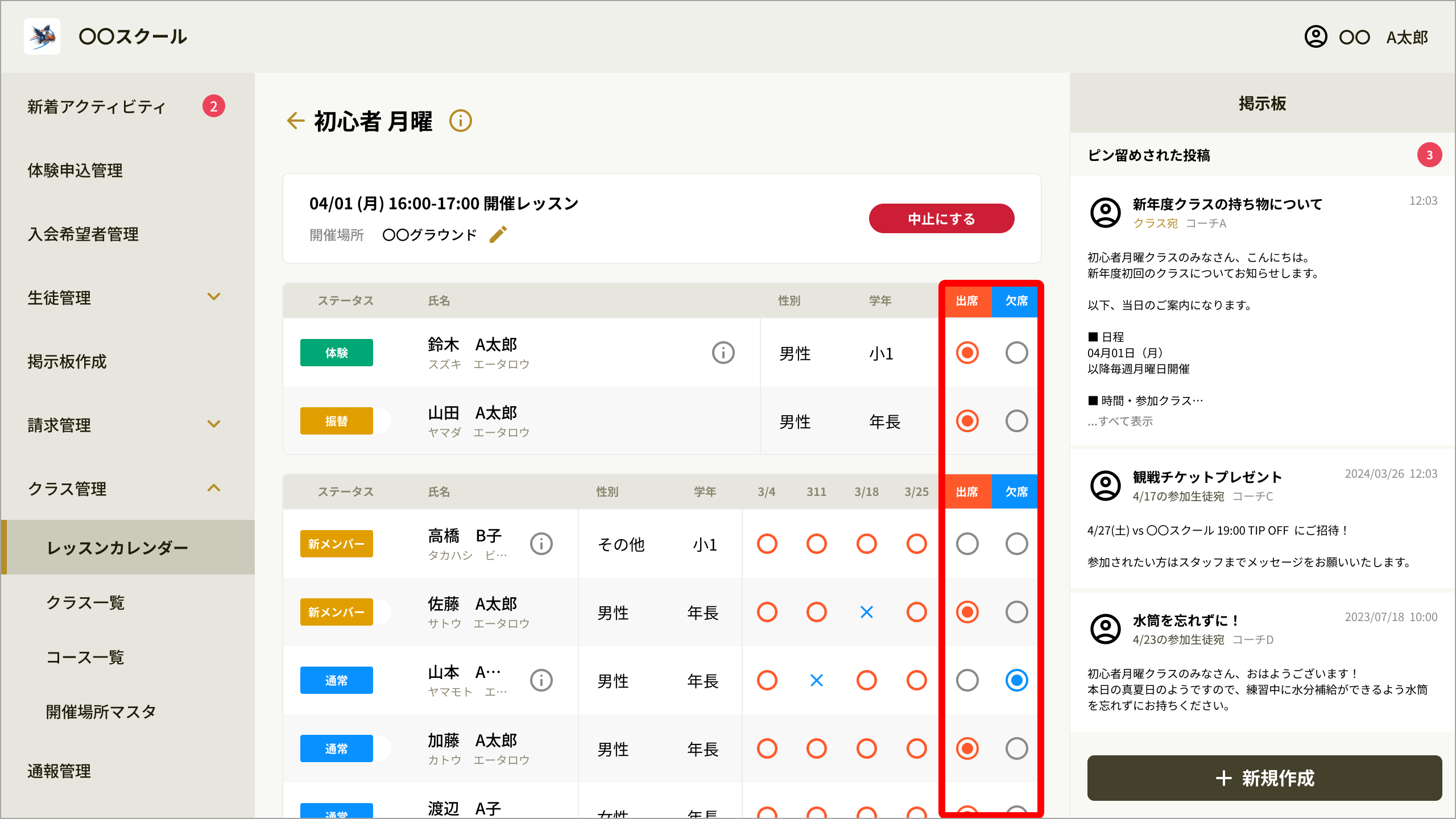Click avatar of 新年度クラスの持ち物について post
Screen dimensions: 1456x819
click(1106, 212)
